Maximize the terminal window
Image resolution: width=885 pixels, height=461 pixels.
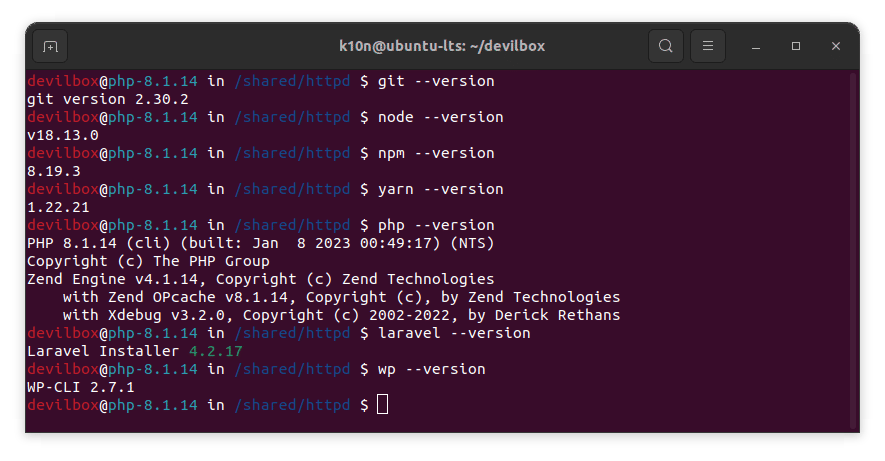click(x=796, y=46)
